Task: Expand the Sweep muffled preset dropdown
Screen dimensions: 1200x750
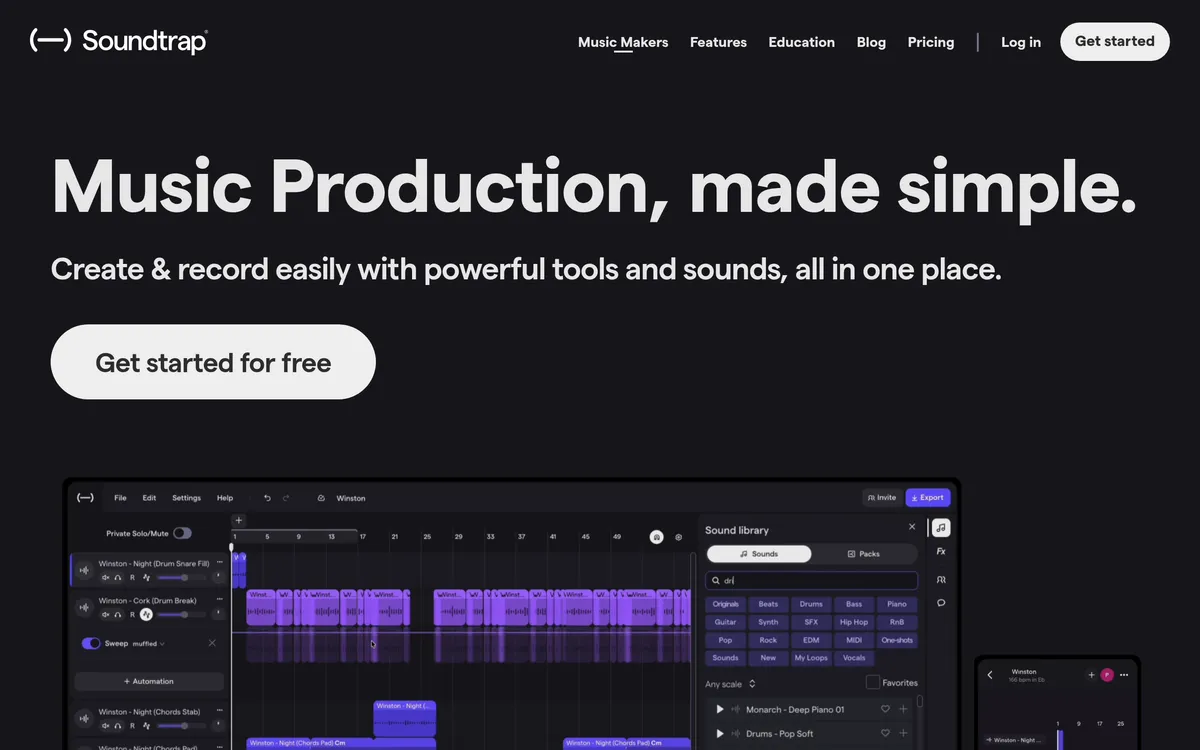Action: click(149, 644)
